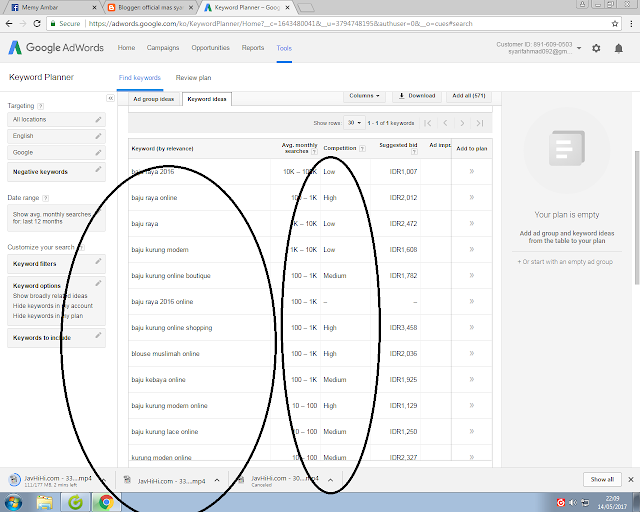Sort by Keyword (by relevance) column

coord(162,149)
